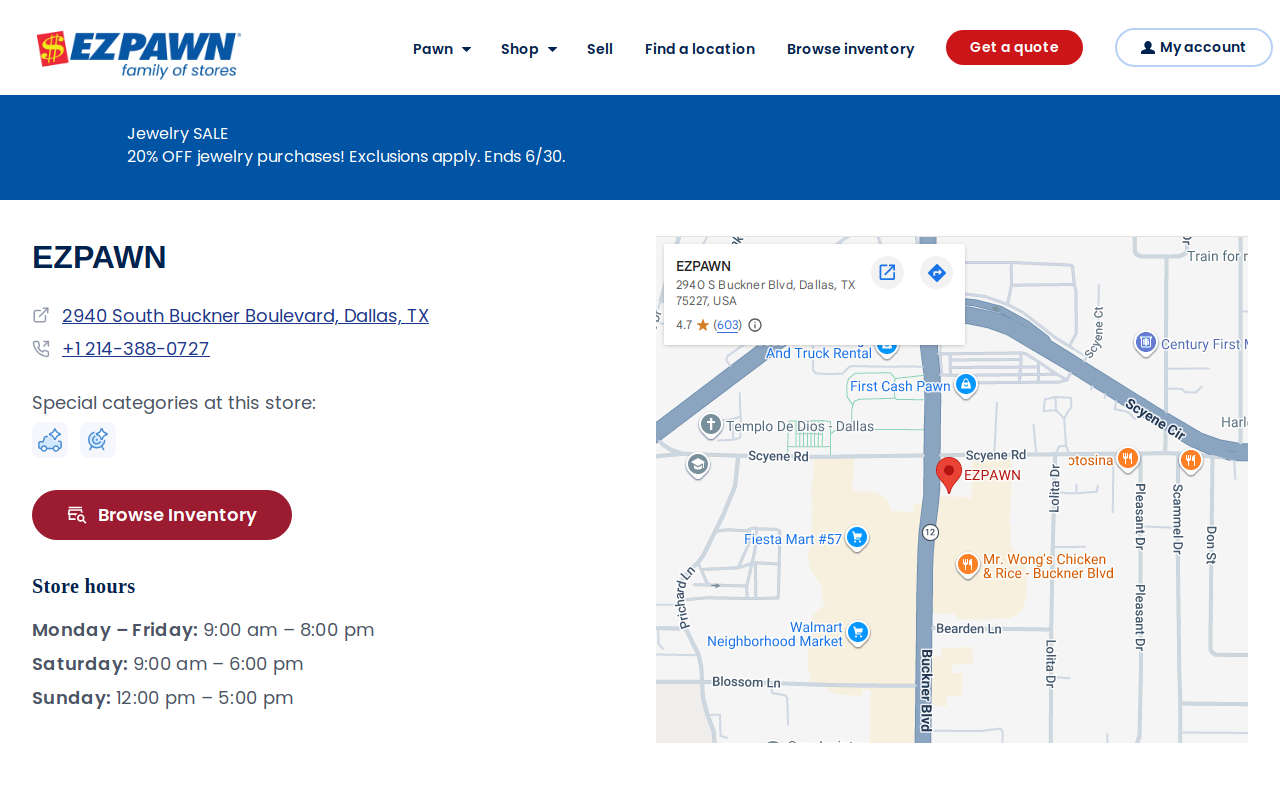
Task: Click the Bearden Ln label on the map
Action: click(968, 629)
